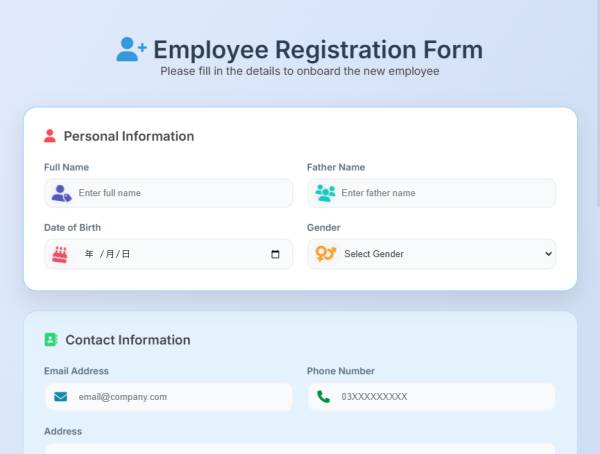
Task: Click the envelope icon in Email field
Action: point(60,397)
